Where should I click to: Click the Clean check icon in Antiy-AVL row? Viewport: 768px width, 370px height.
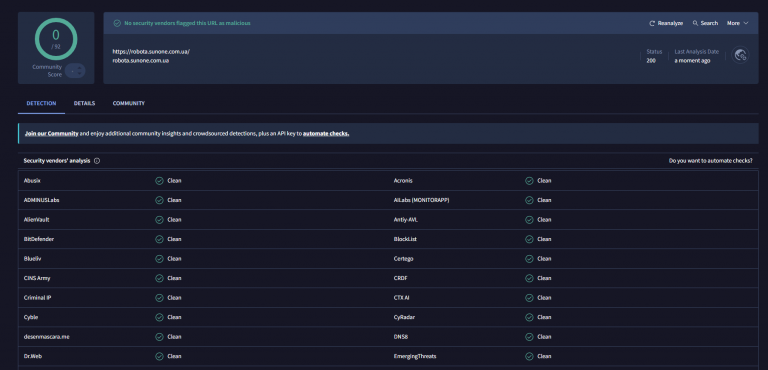coord(529,220)
